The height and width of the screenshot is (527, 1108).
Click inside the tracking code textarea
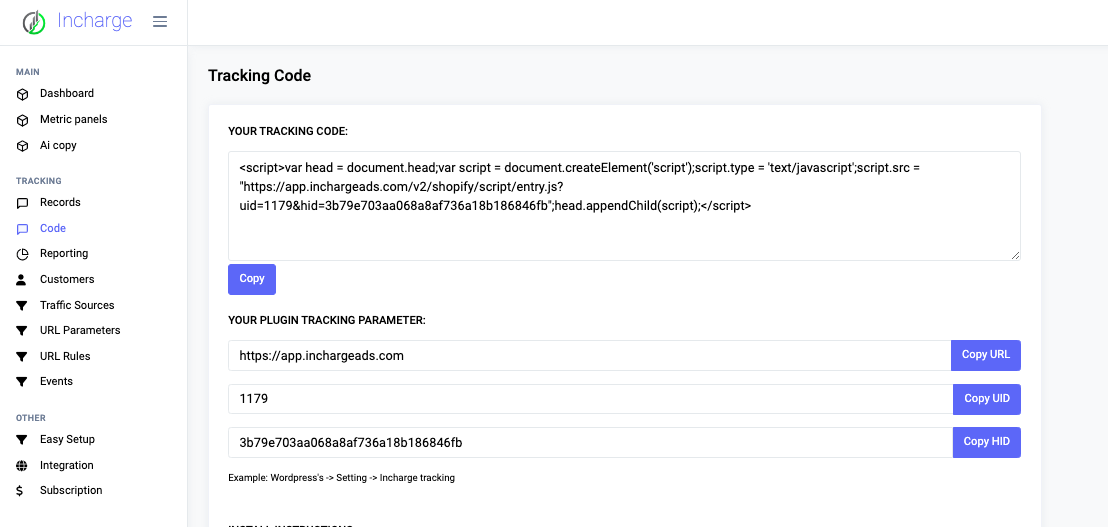tap(624, 206)
